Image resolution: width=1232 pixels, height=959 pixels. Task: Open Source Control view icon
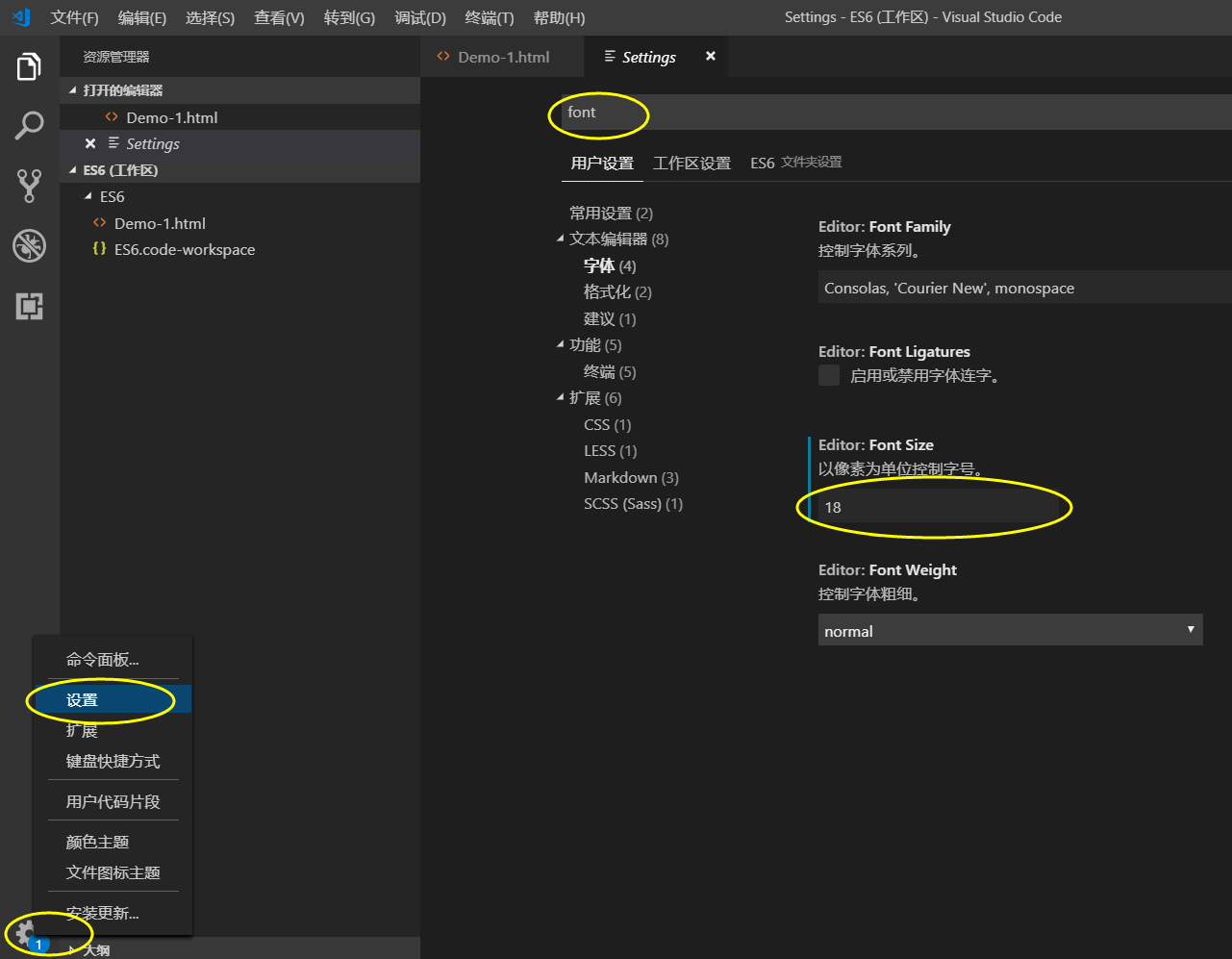pyautogui.click(x=29, y=186)
